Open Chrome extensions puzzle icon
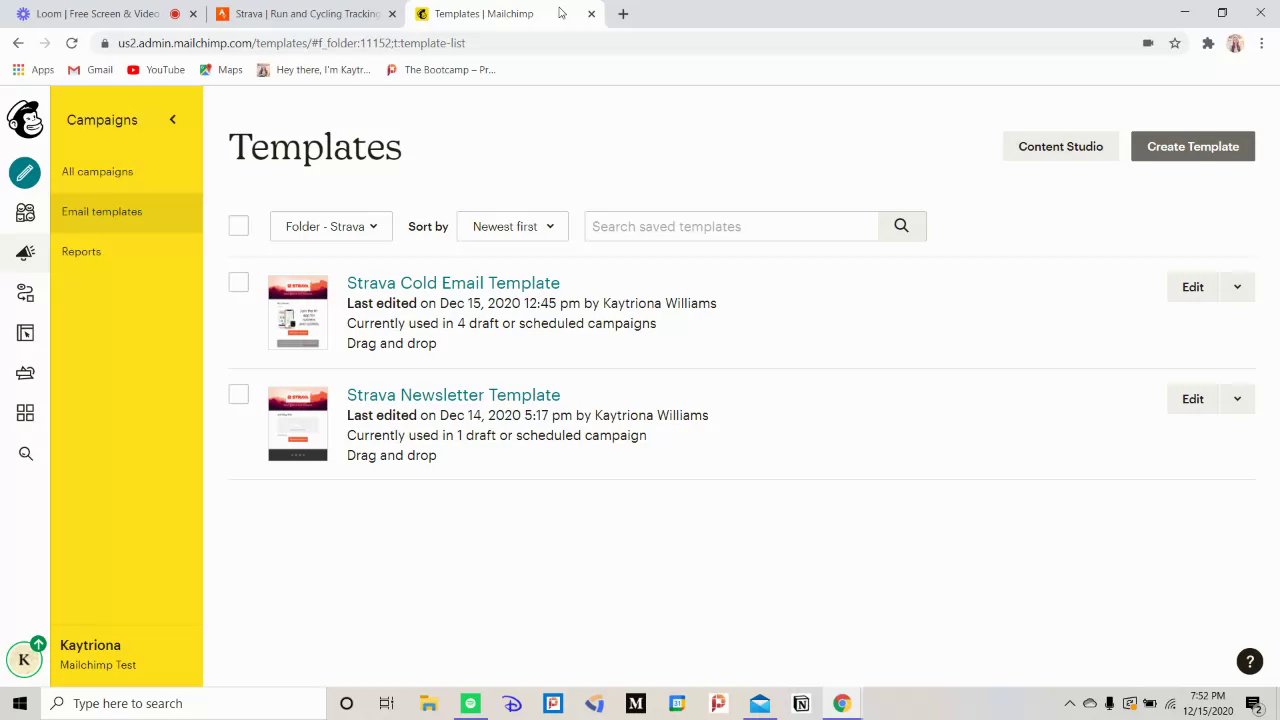The width and height of the screenshot is (1280, 720). tap(1208, 43)
